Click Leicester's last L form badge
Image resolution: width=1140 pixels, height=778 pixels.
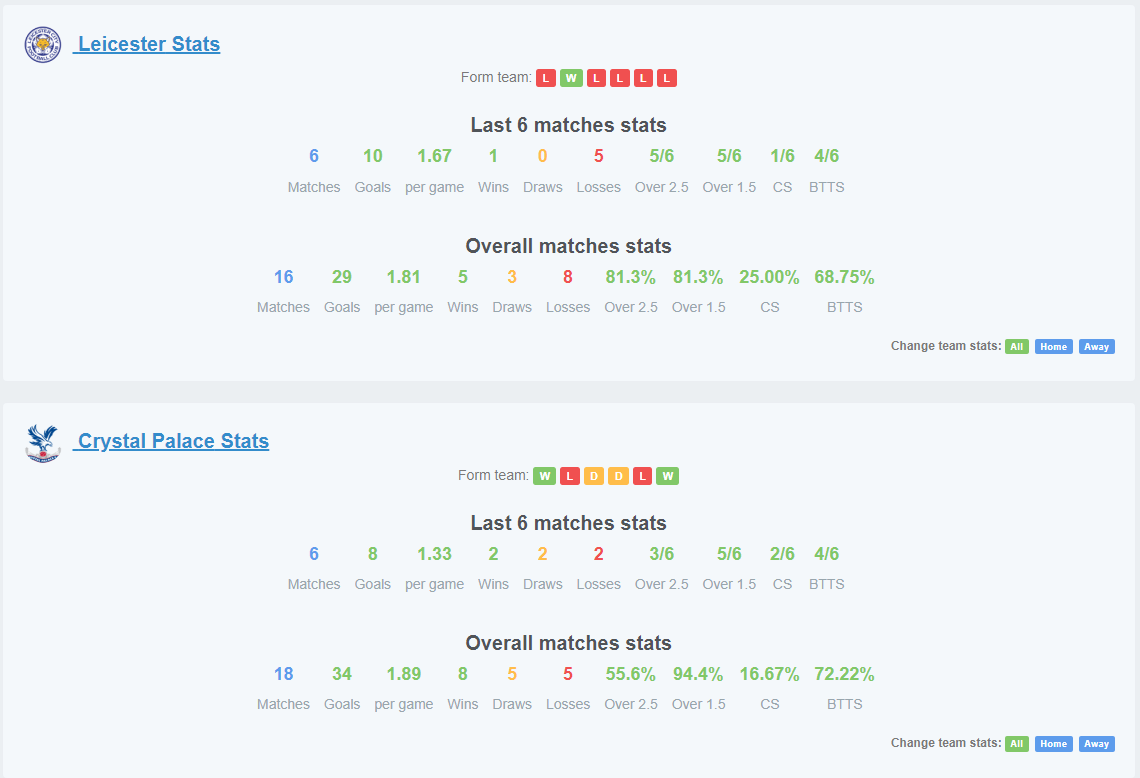[667, 78]
